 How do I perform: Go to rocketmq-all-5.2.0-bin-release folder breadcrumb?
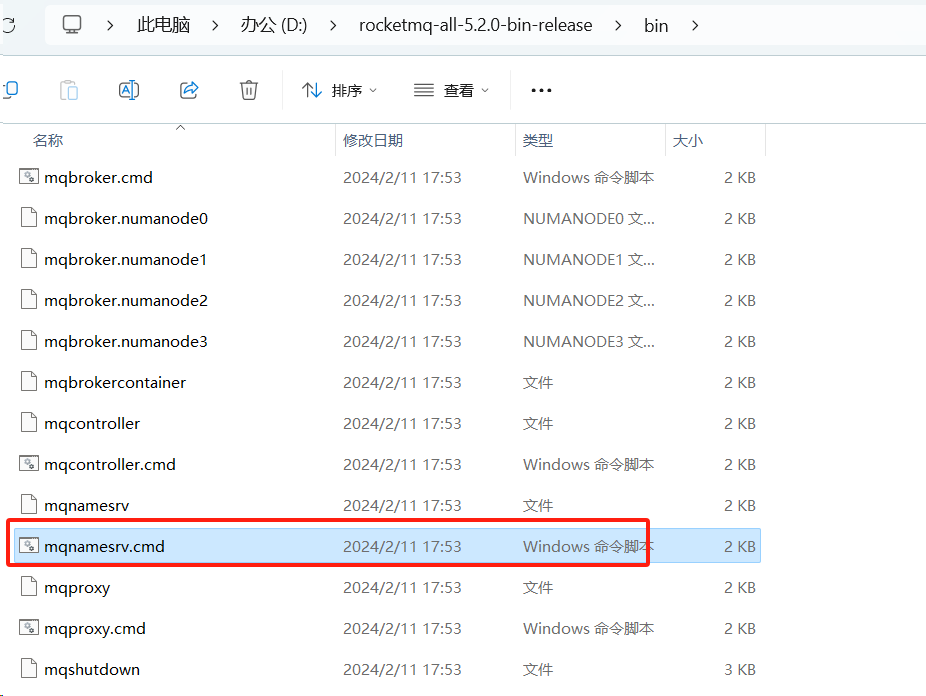pos(475,25)
